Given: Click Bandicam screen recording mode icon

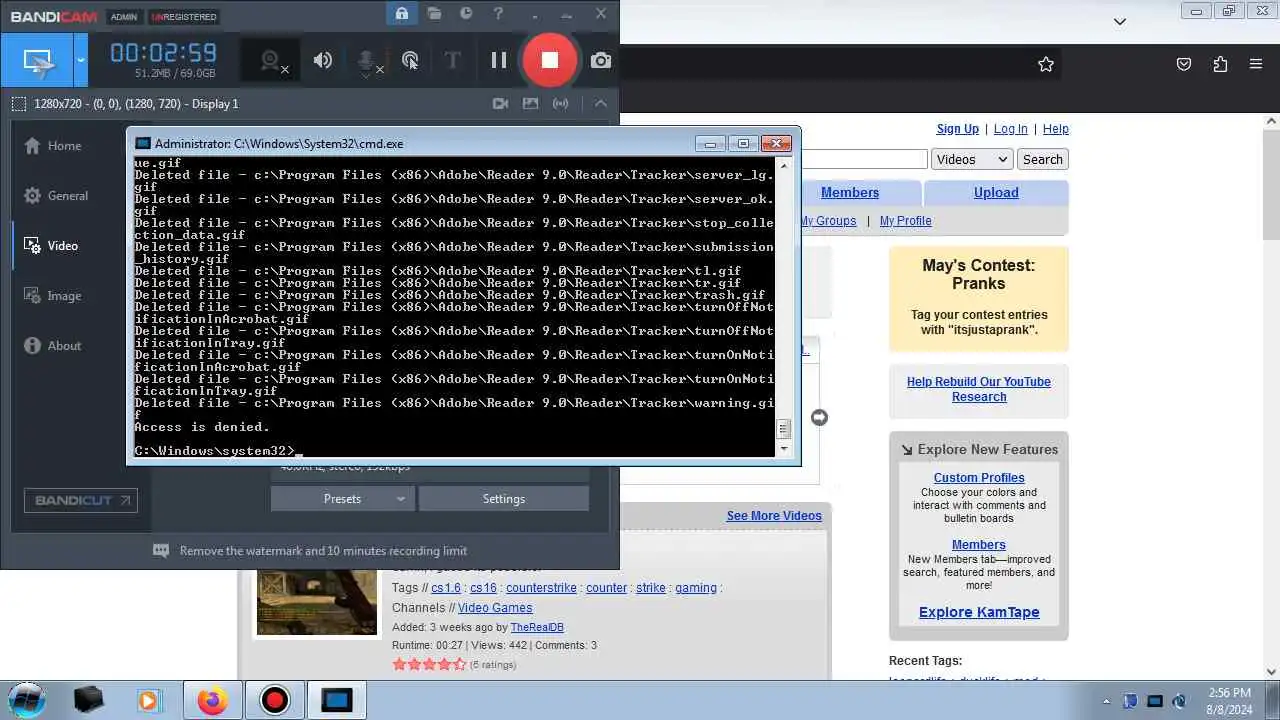Looking at the screenshot, I should point(37,61).
